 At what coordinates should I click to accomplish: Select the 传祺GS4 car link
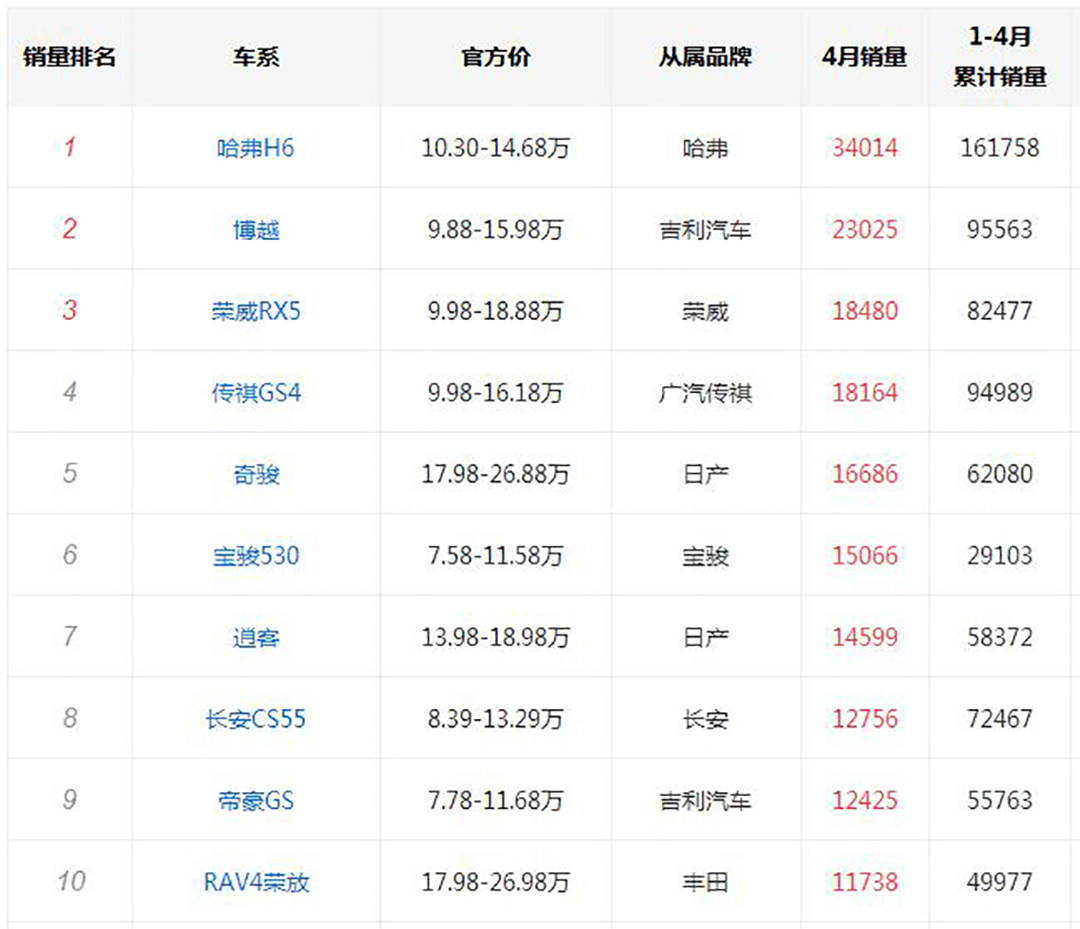coord(256,393)
